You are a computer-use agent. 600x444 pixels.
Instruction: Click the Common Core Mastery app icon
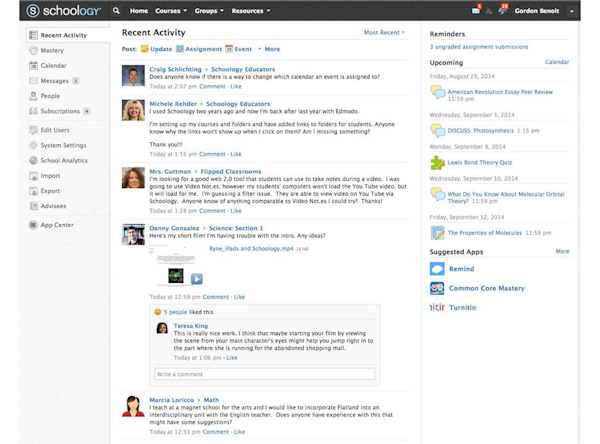click(x=437, y=288)
